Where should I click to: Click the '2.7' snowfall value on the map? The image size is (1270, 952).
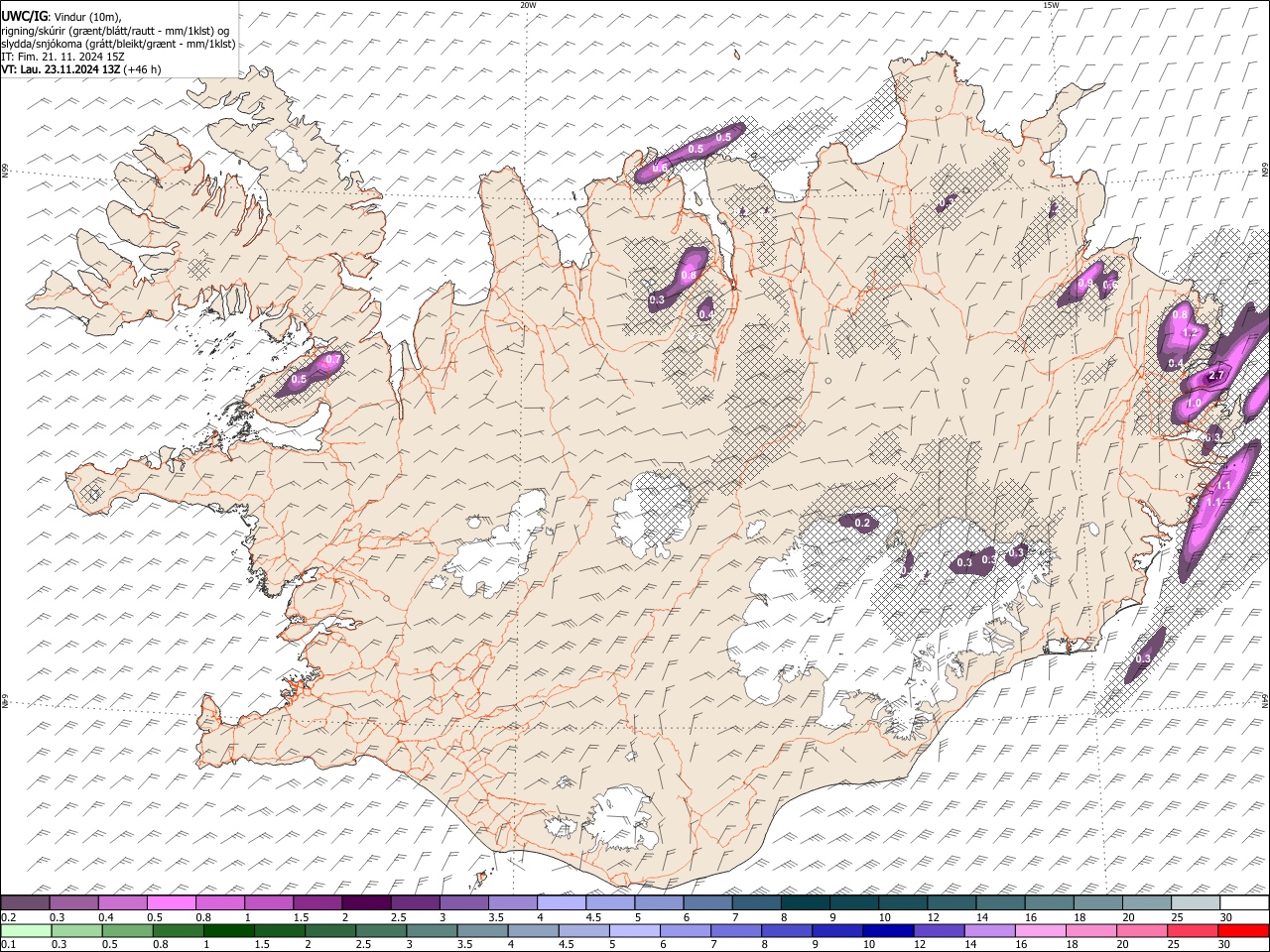tap(1215, 376)
